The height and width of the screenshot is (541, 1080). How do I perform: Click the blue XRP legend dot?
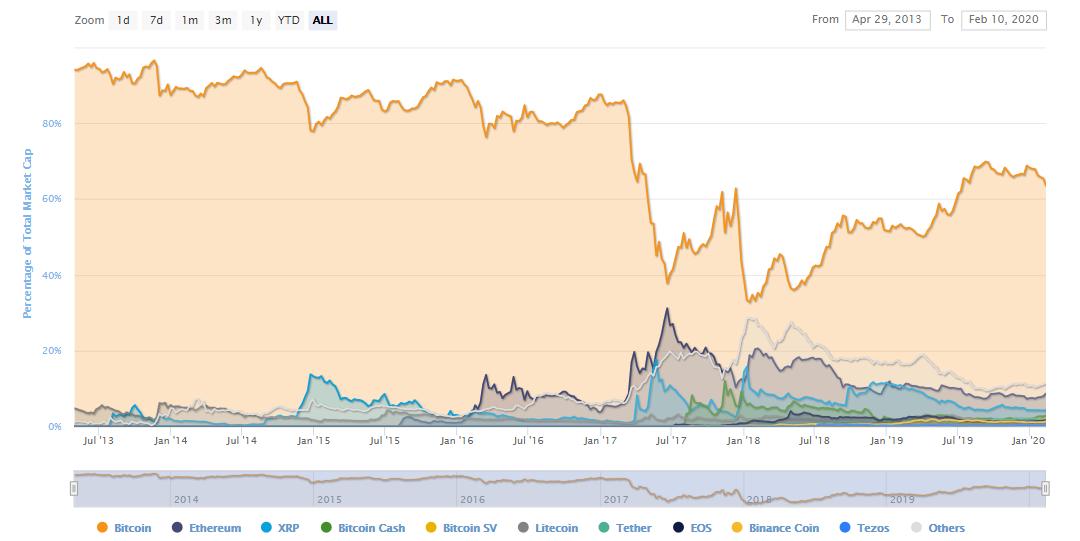265,528
